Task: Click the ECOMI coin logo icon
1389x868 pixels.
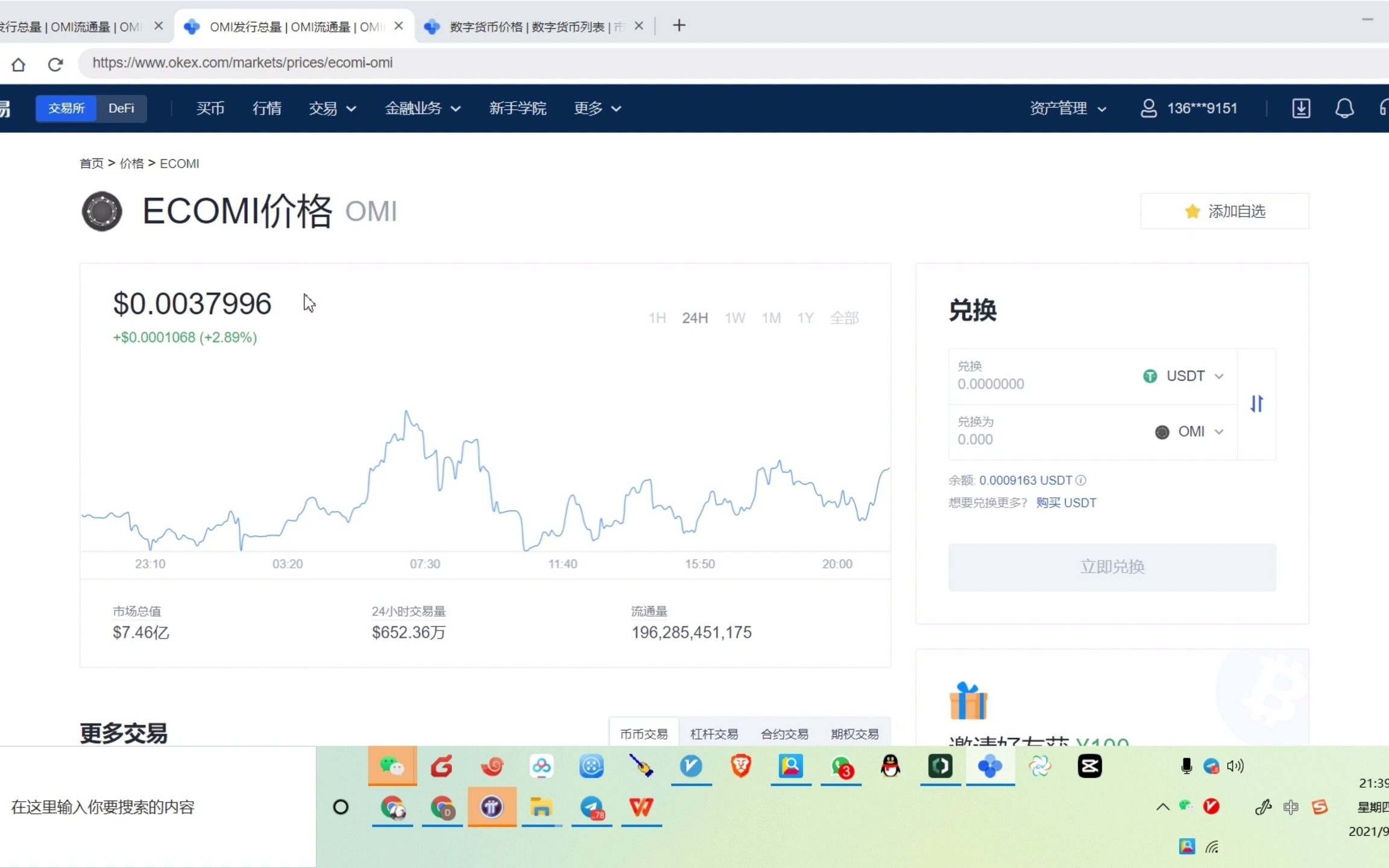Action: (x=102, y=212)
